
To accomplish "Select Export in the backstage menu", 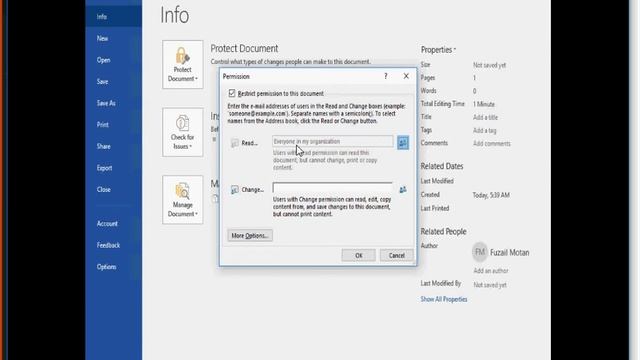I will 114,168.
